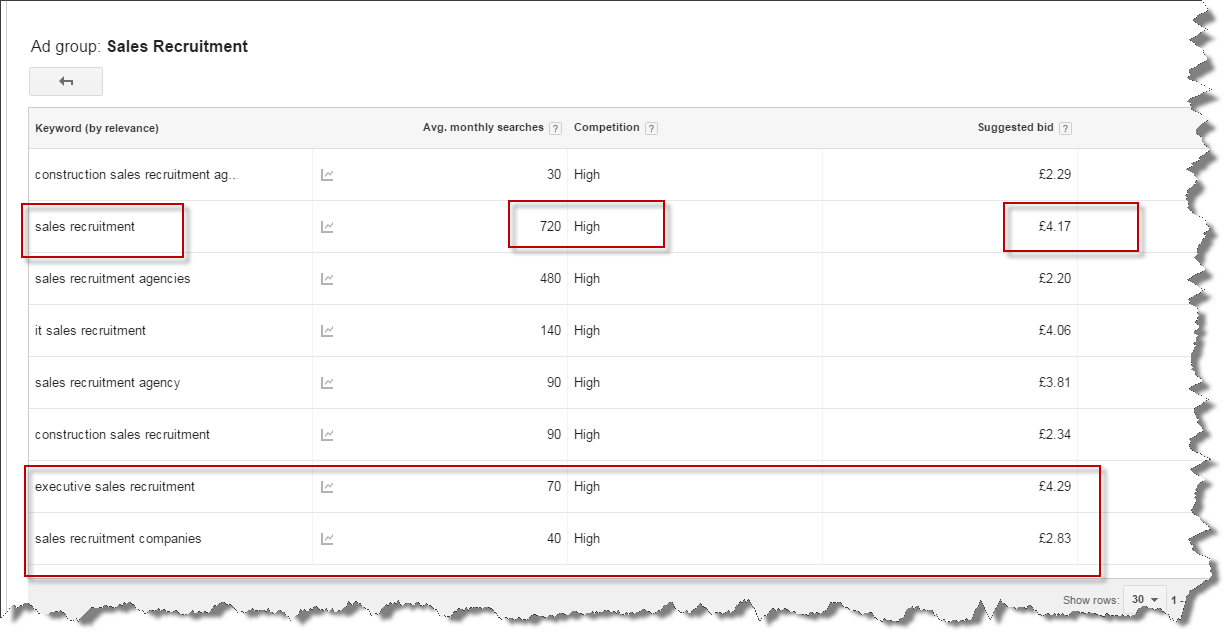Show trend chart for construction sales recruitment row
This screenshot has height=632, width=1224.
[x=327, y=435]
